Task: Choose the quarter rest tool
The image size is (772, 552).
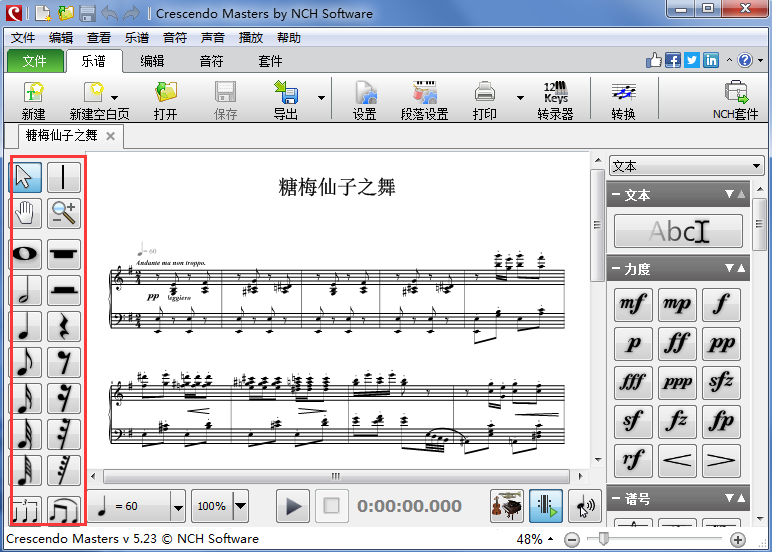Action: tap(64, 326)
